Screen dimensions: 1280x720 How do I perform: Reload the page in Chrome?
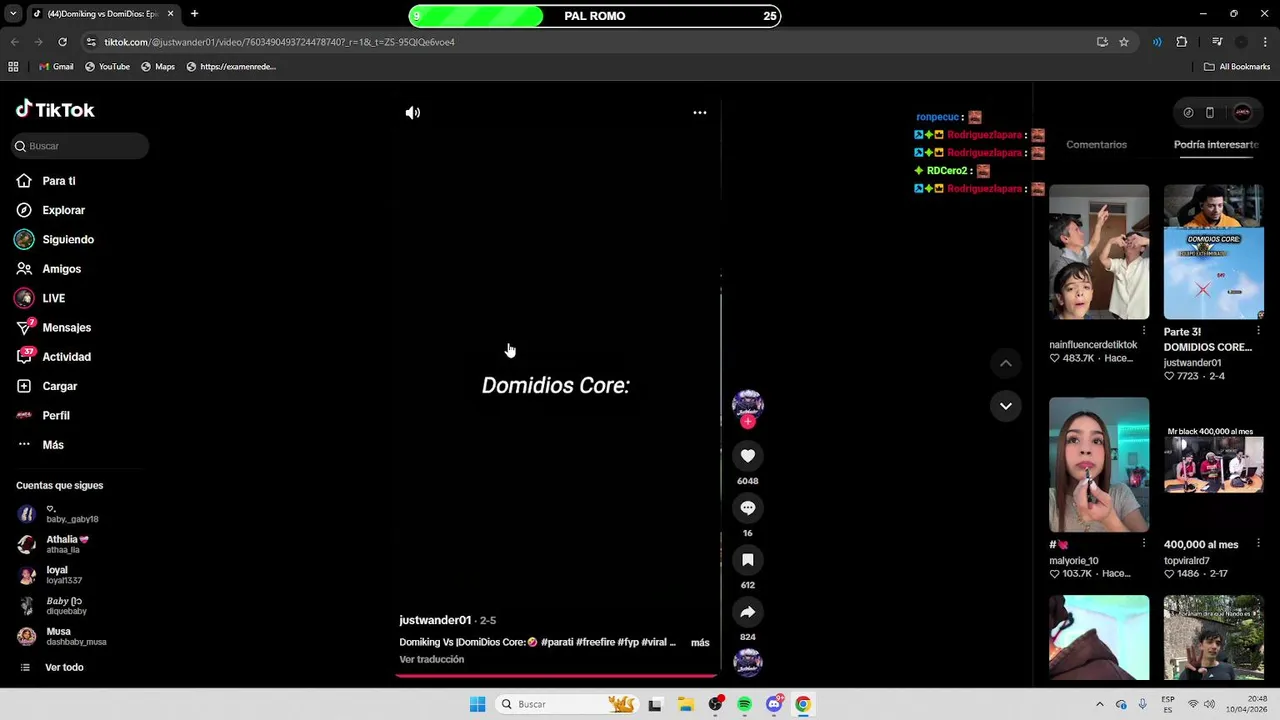[x=62, y=42]
